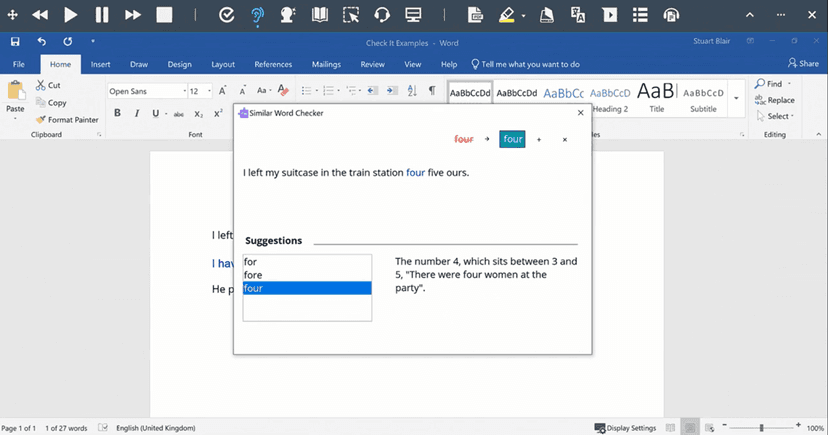Screen dimensions: 828x435
Task: Open the PDF reader document icon
Action: coord(475,15)
